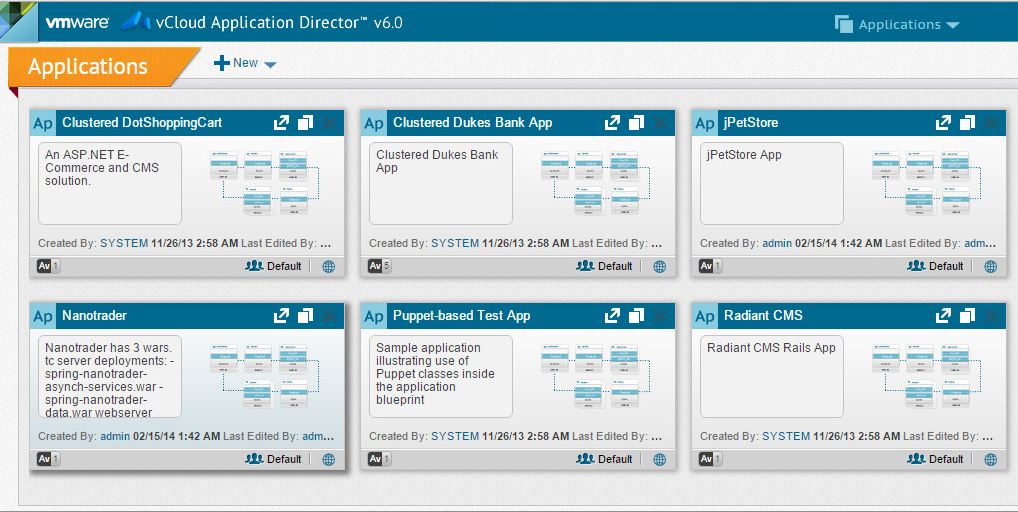
Task: Click the Default group on Puppet-based Test App
Action: coord(604,459)
